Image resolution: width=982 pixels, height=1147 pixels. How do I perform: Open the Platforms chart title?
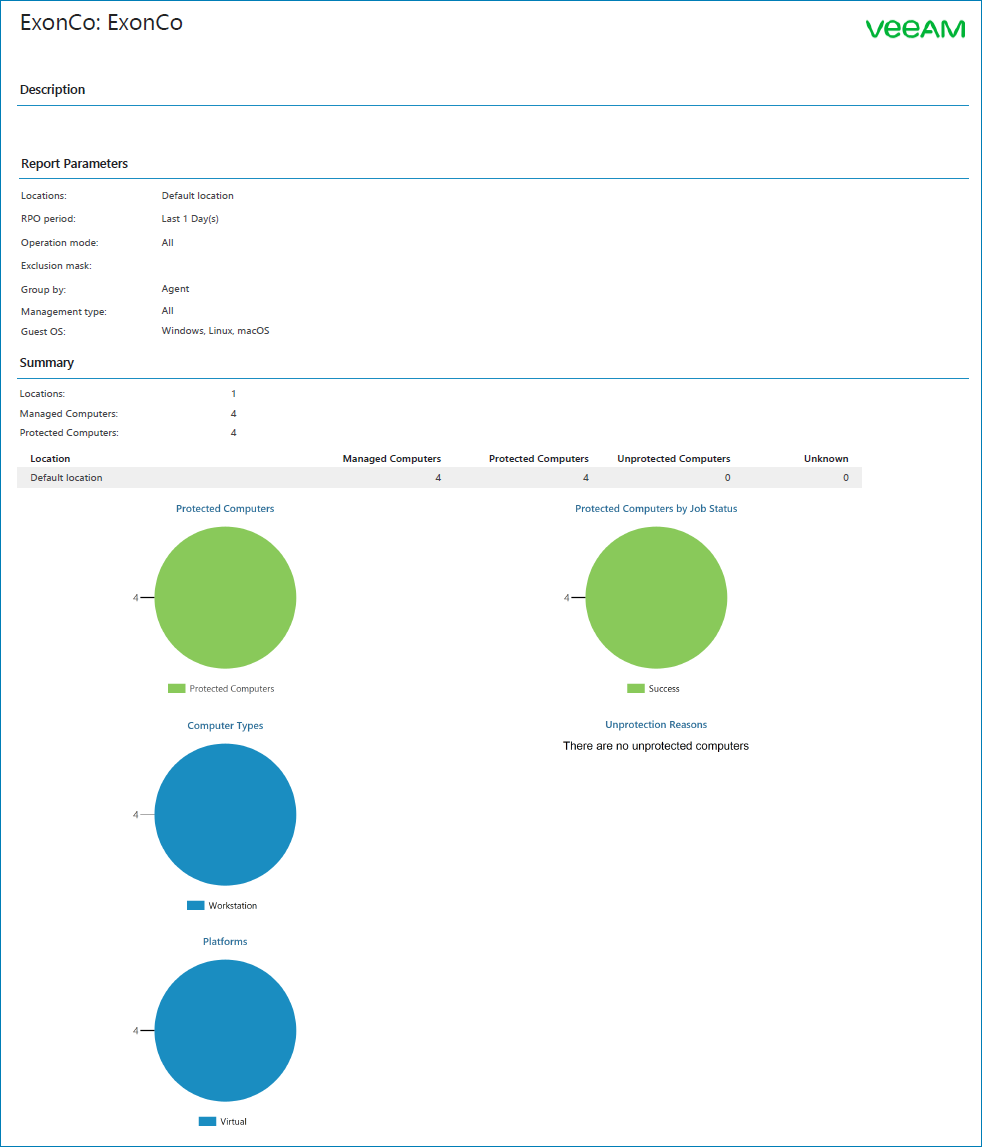point(225,941)
